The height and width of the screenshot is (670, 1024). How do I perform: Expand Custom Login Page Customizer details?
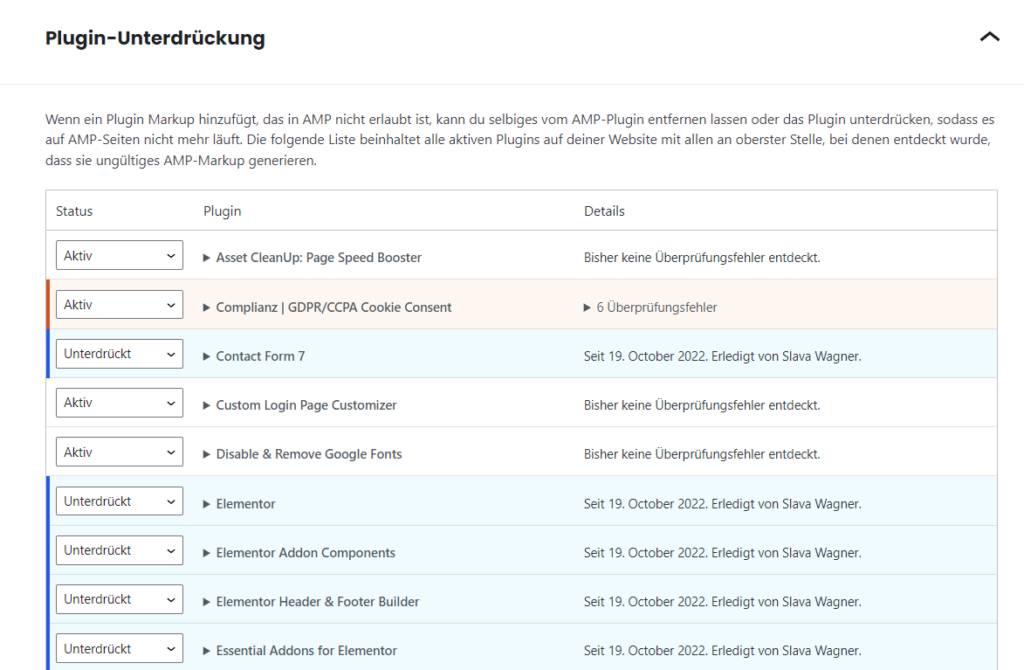(300, 405)
